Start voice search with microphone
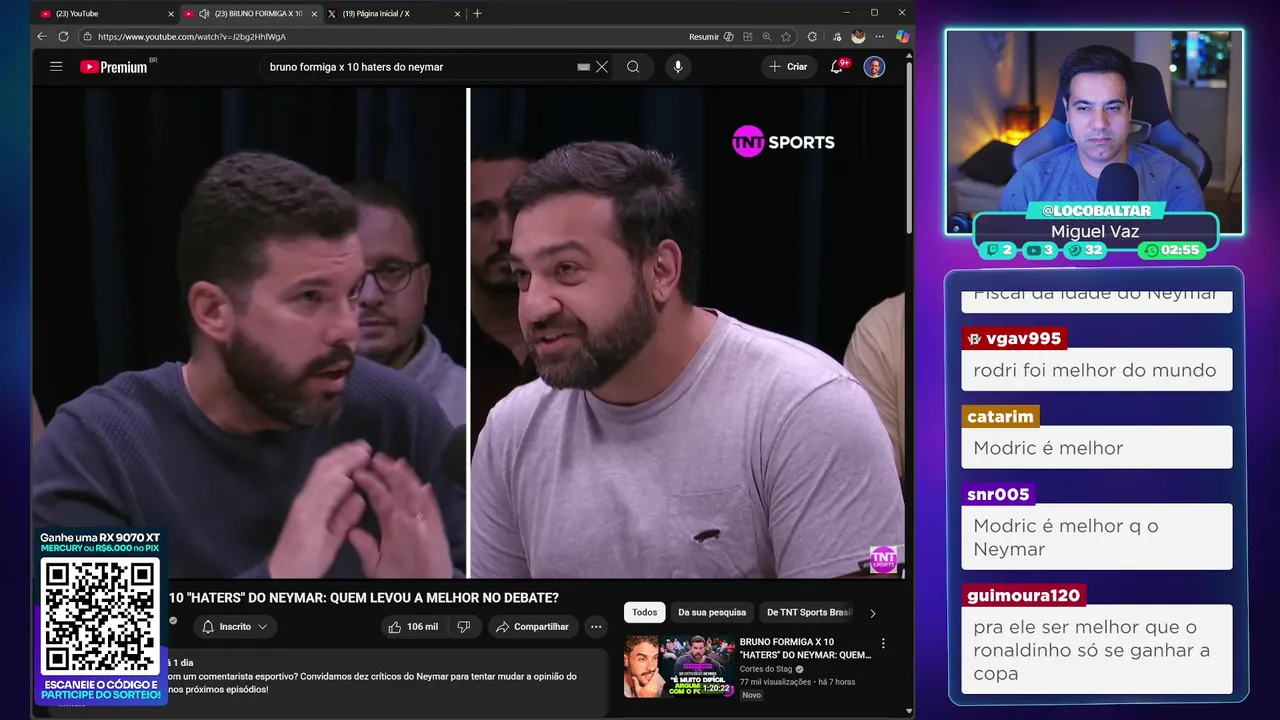The height and width of the screenshot is (720, 1280). click(x=678, y=67)
